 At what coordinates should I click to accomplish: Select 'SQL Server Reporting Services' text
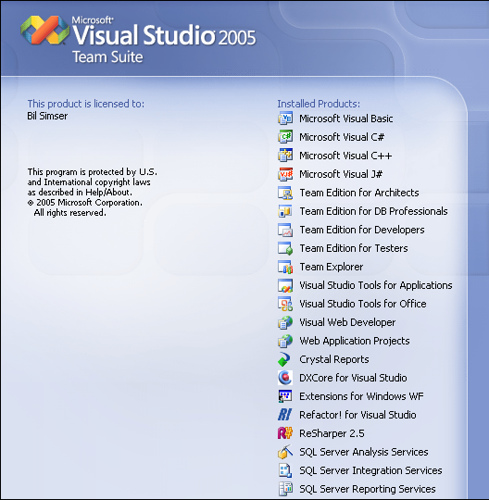tap(367, 489)
